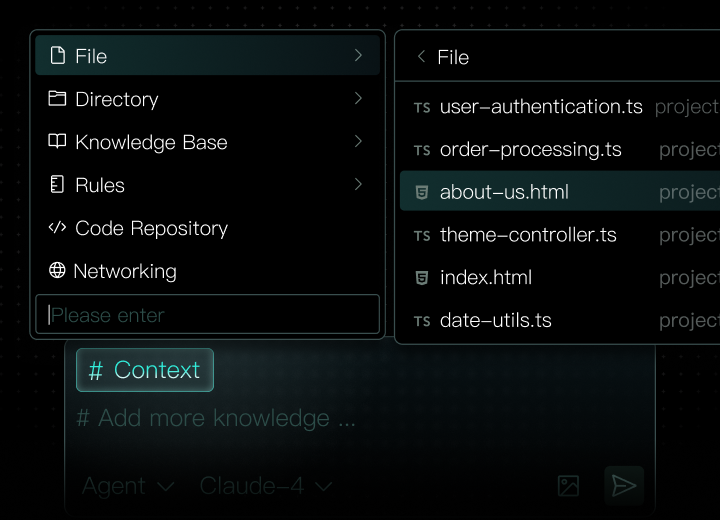Focus the "Please enter" search field
The image size is (720, 520).
[x=208, y=315]
